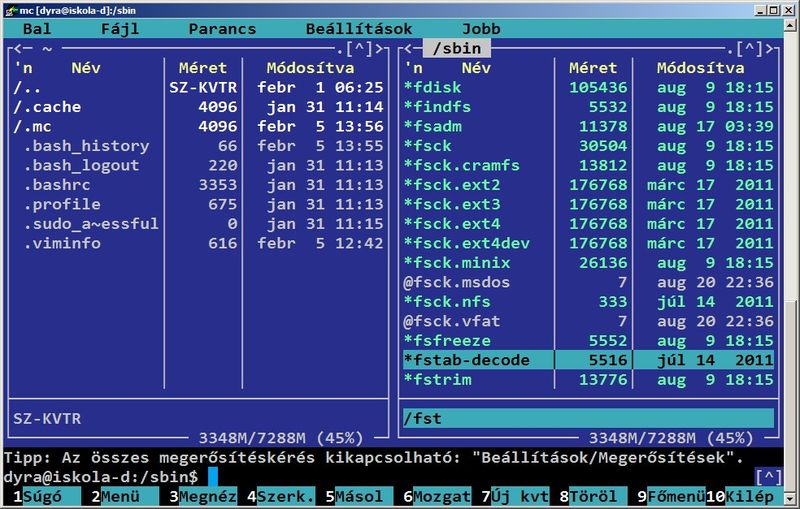The image size is (800, 509).
Task: Select *fsck.ext3 in right panel
Action: pyautogui.click(x=588, y=204)
